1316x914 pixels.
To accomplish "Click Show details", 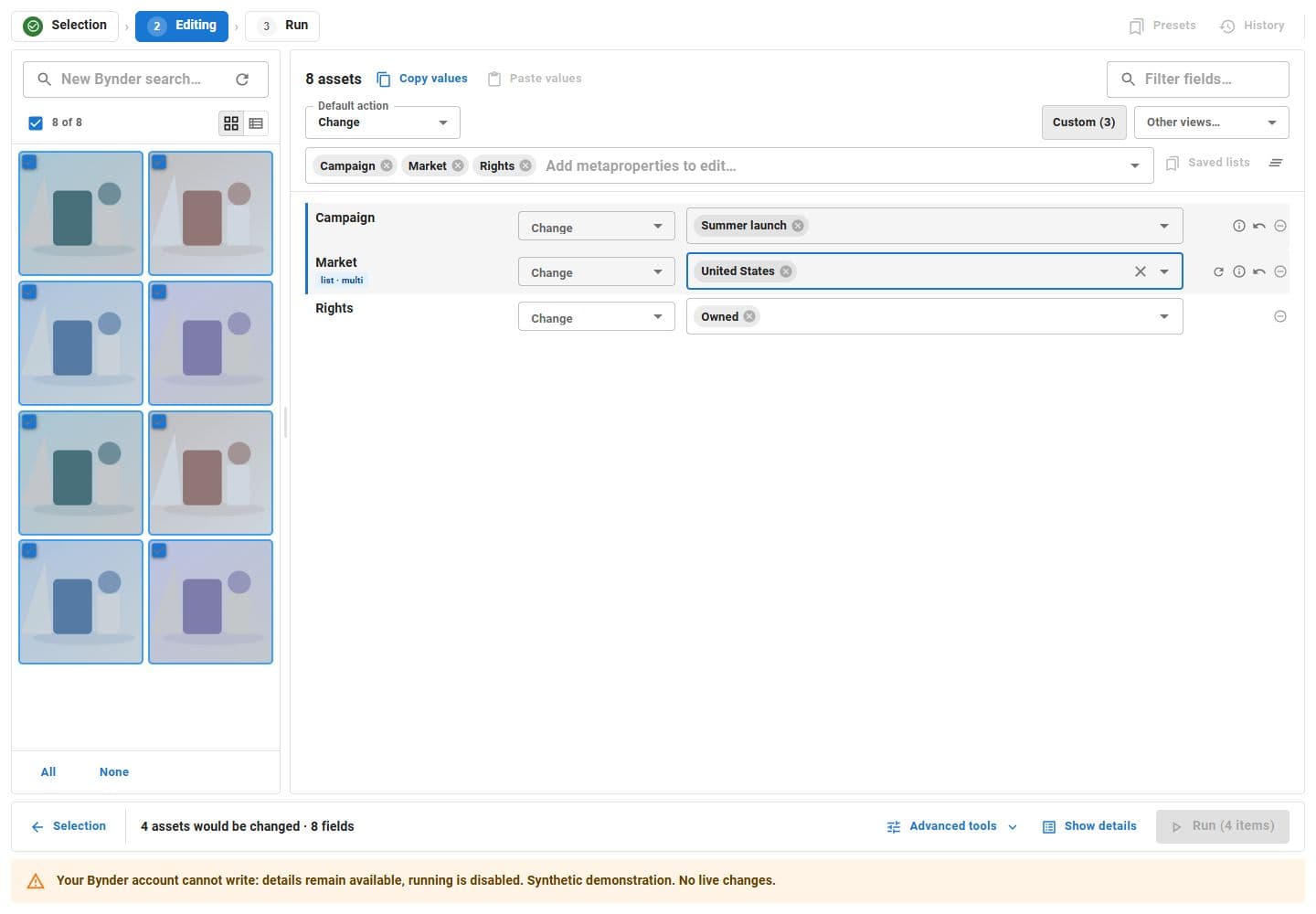I will point(1089,826).
